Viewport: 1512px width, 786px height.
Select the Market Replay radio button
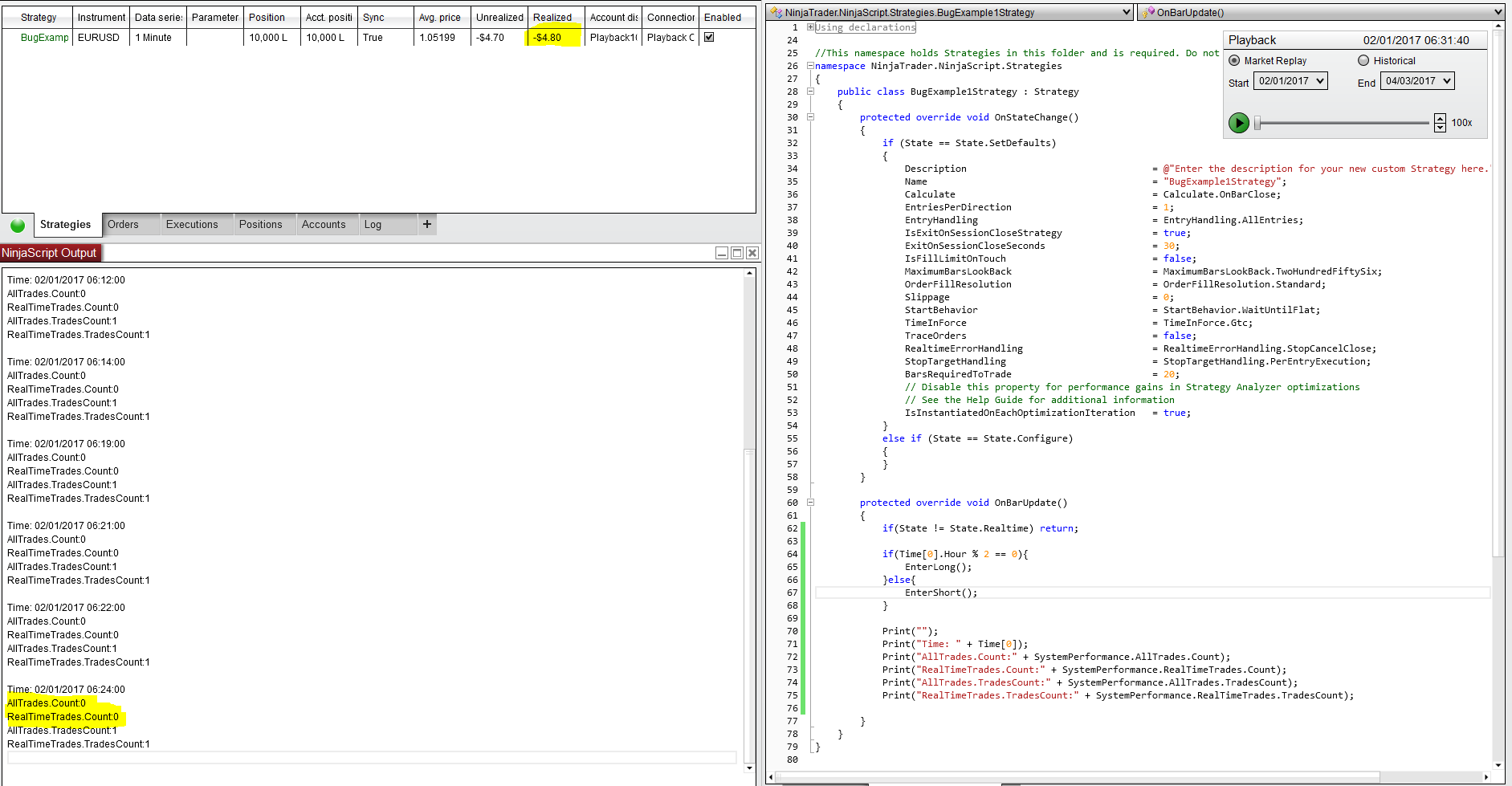1234,60
